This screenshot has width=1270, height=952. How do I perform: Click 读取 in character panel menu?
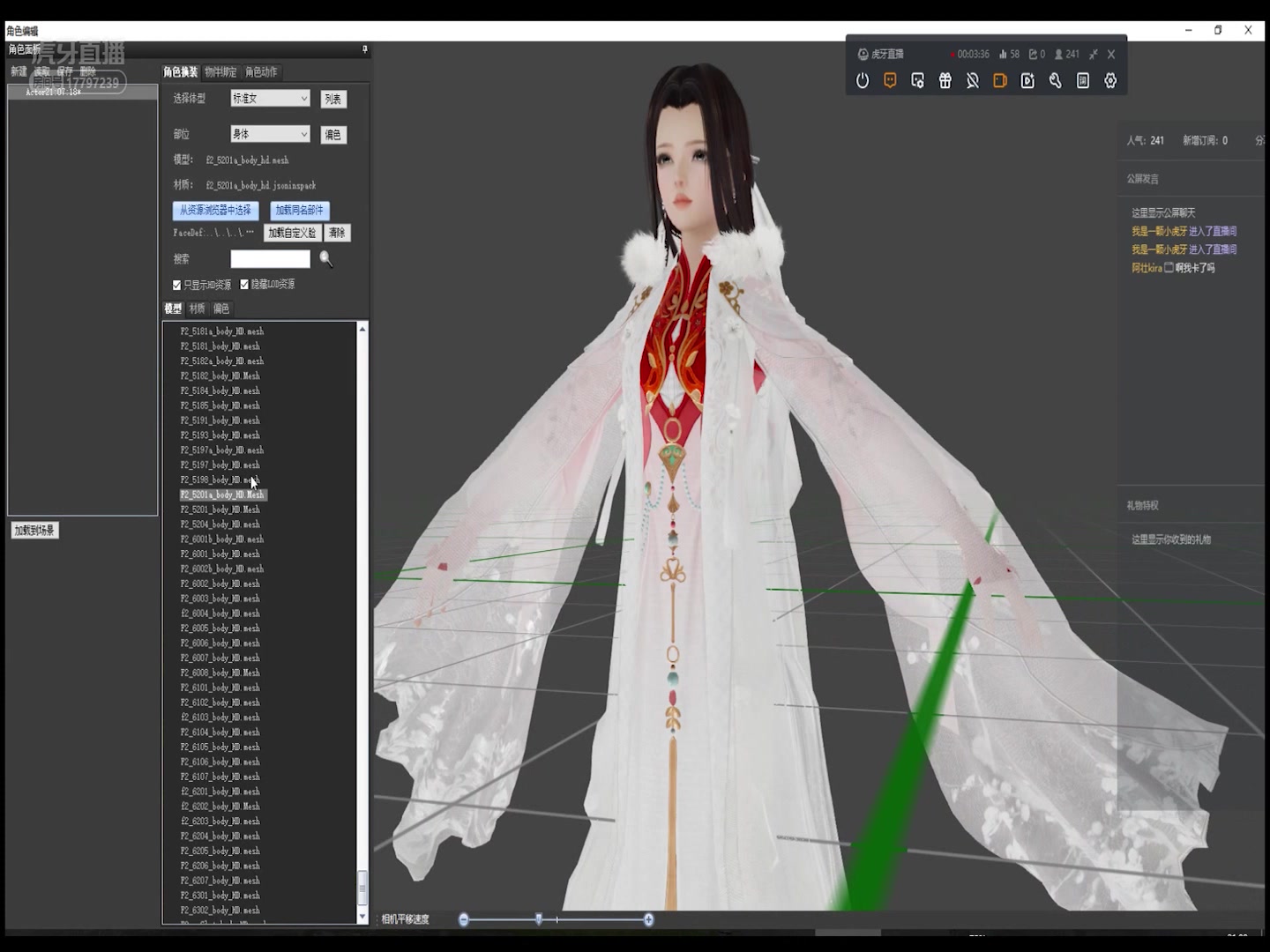tap(41, 71)
